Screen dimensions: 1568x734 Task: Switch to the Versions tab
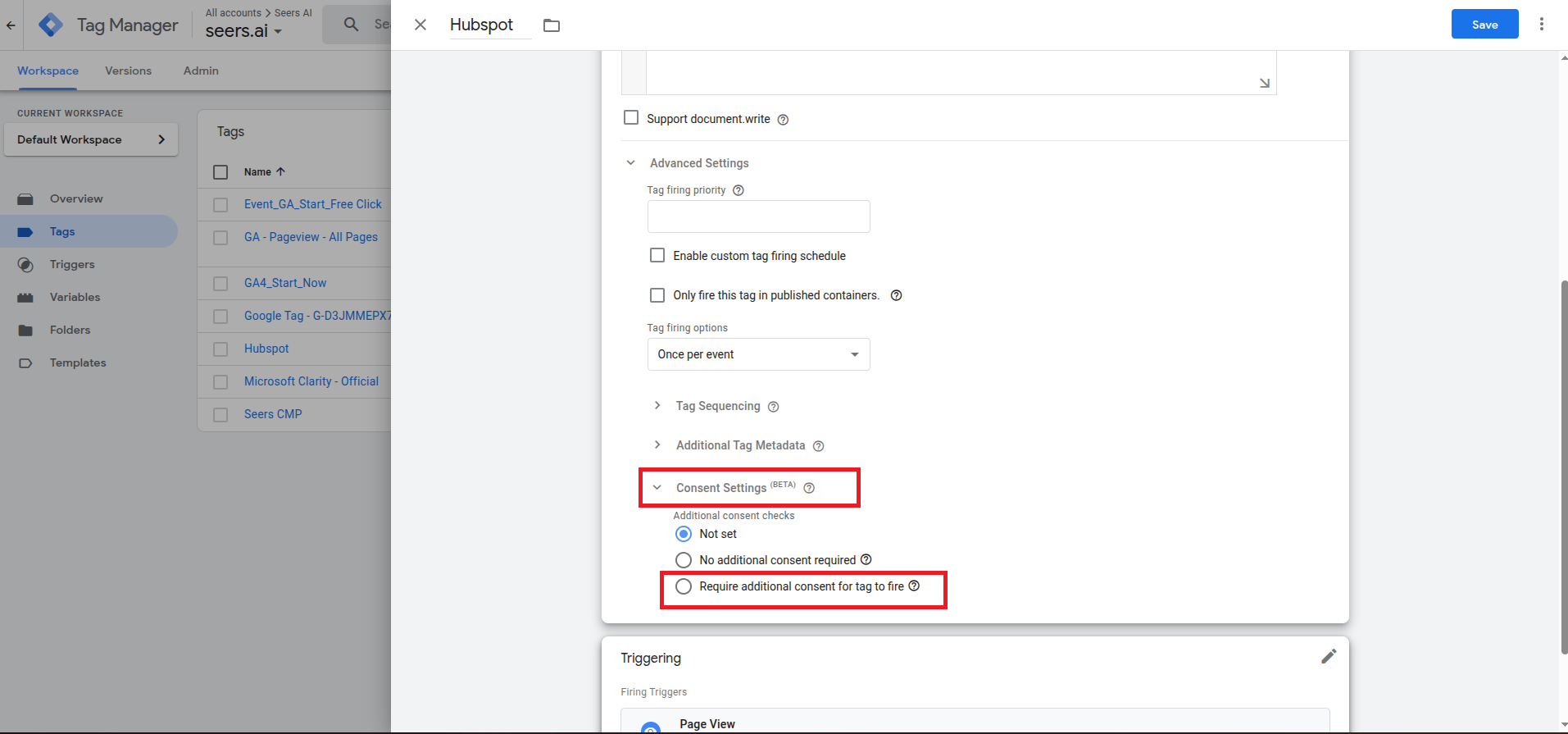click(128, 71)
